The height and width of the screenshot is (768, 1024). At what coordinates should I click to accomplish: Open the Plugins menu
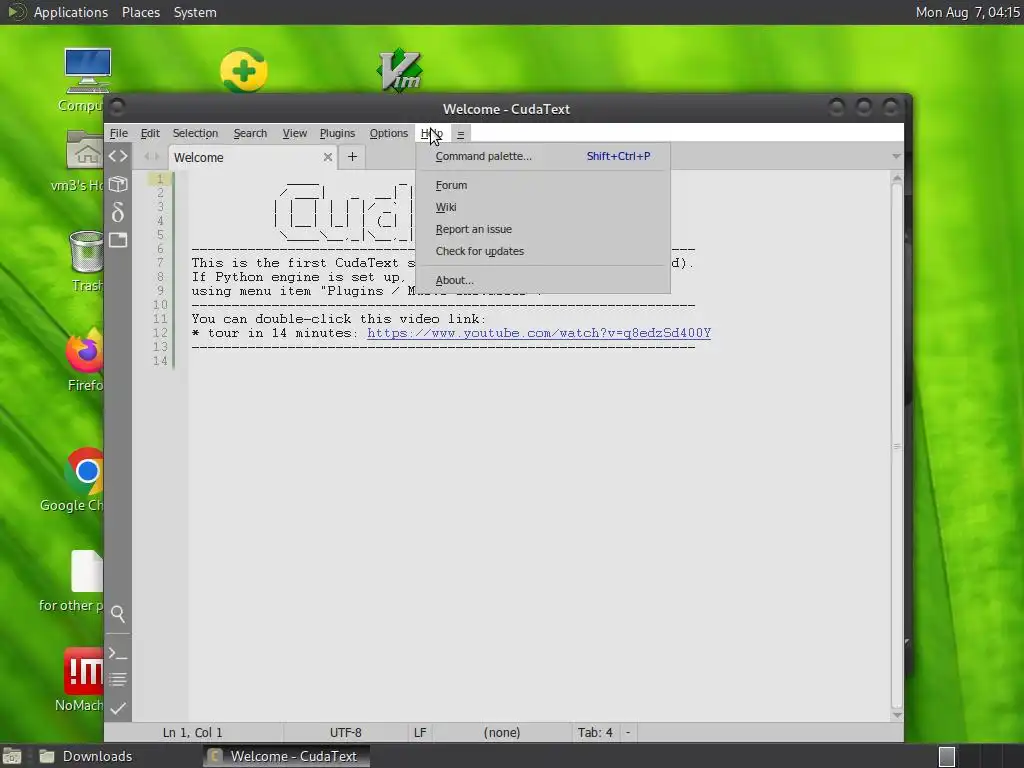337,133
